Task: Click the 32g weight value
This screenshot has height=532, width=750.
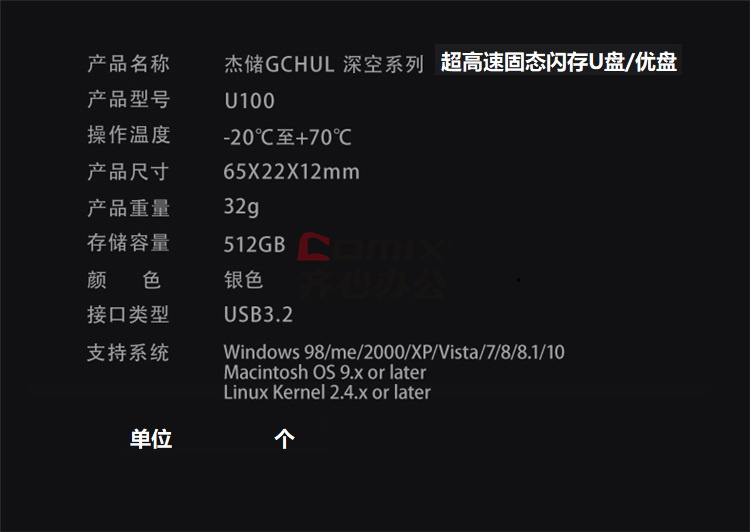Action: [x=242, y=207]
